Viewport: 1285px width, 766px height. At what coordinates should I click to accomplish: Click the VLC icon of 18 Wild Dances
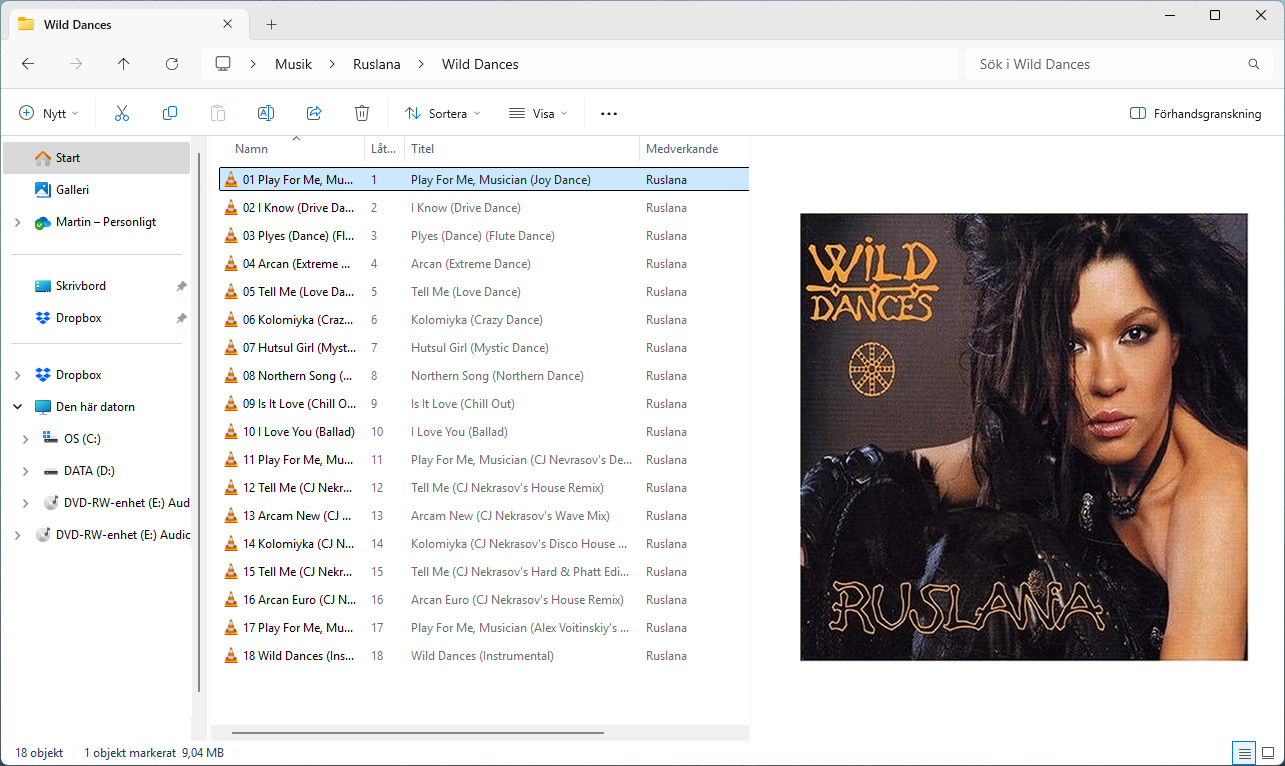[x=231, y=656]
